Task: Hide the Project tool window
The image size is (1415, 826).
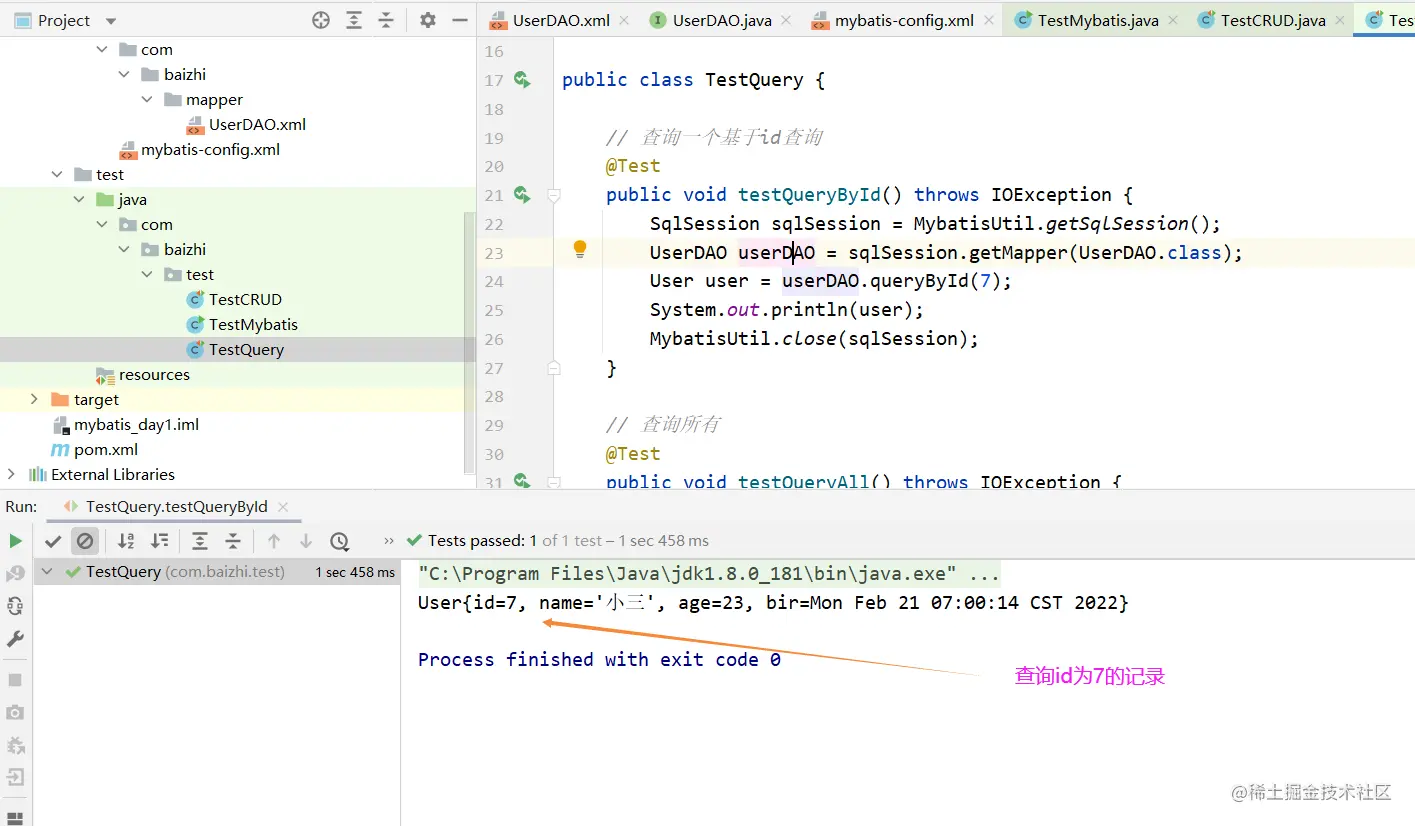Action: [x=460, y=20]
